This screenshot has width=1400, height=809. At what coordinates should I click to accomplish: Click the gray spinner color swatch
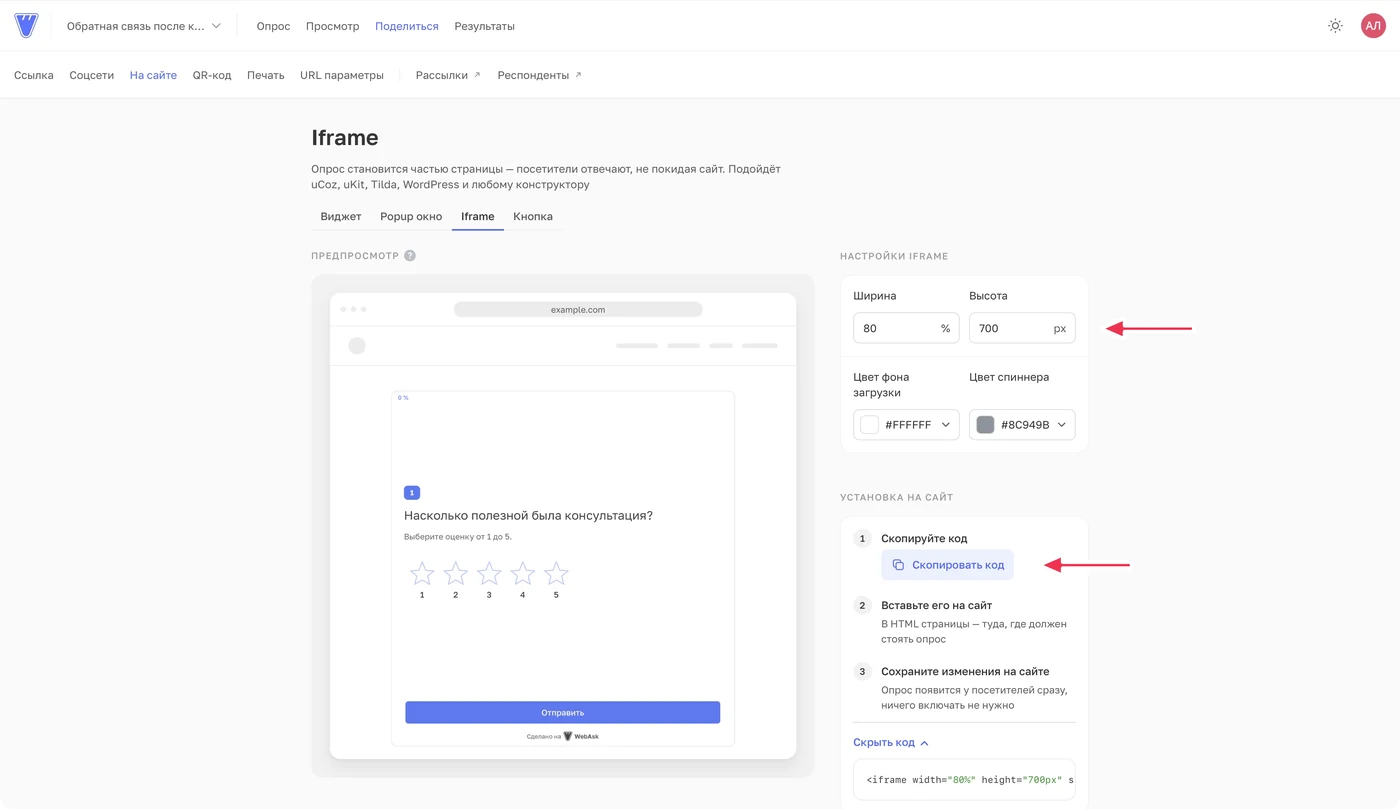(x=985, y=425)
